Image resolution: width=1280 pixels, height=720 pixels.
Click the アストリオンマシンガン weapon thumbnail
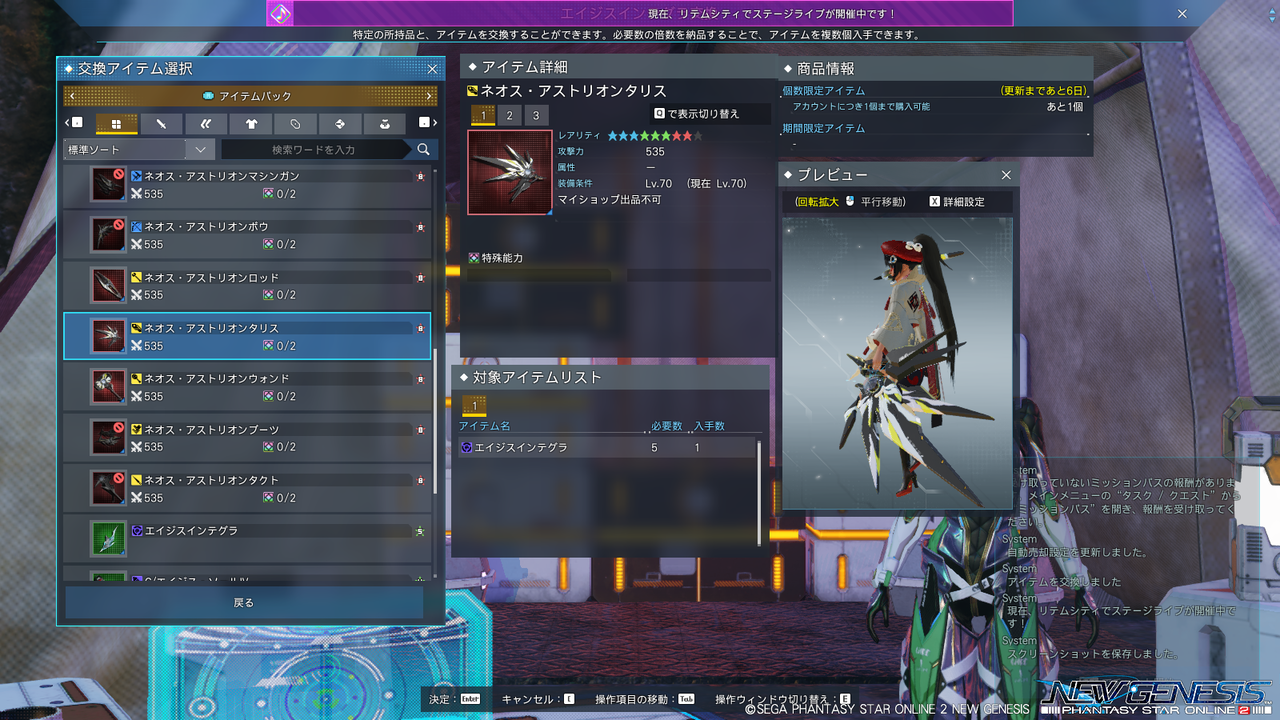108,184
